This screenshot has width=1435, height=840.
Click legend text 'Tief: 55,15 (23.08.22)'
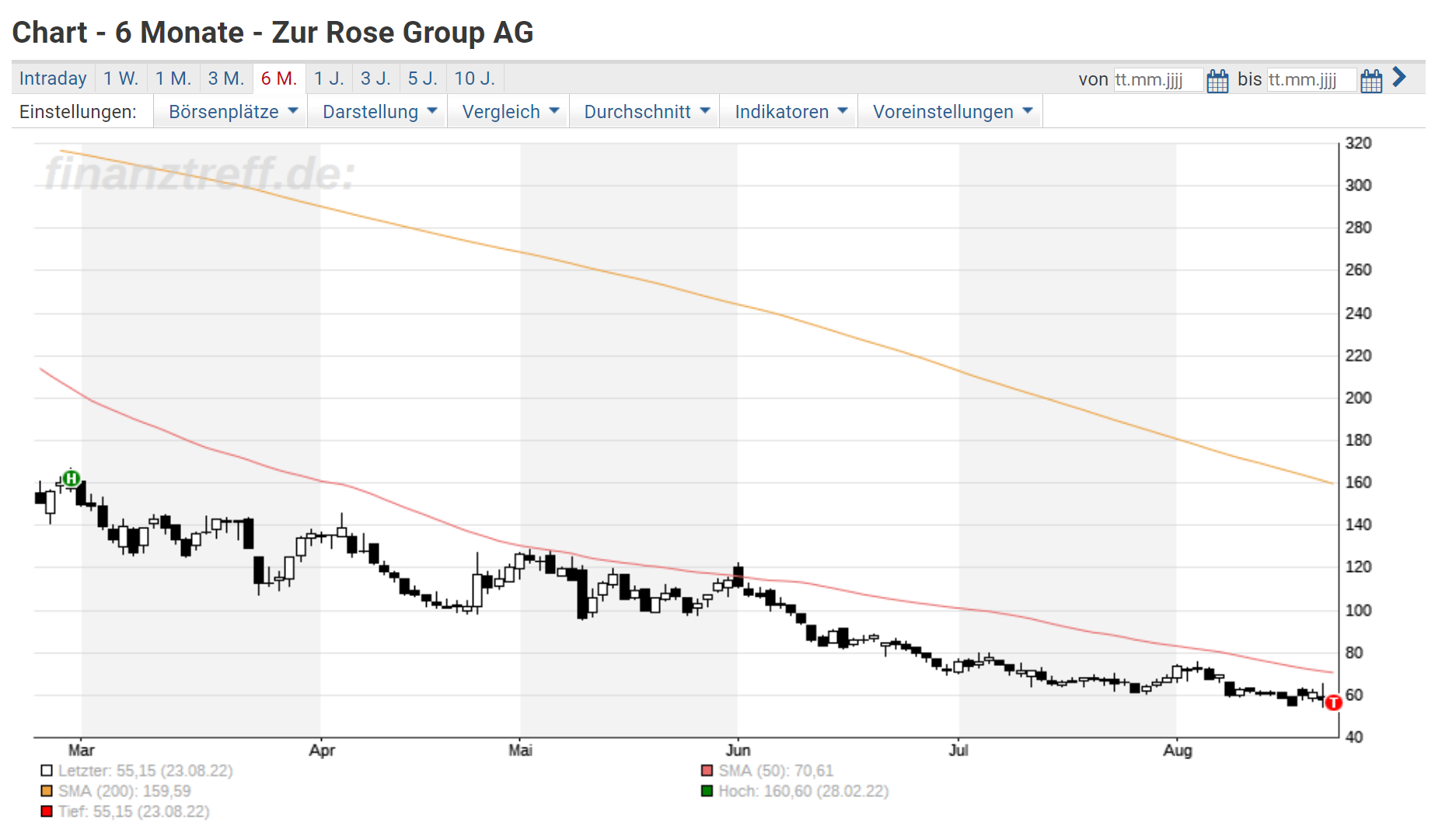click(134, 811)
